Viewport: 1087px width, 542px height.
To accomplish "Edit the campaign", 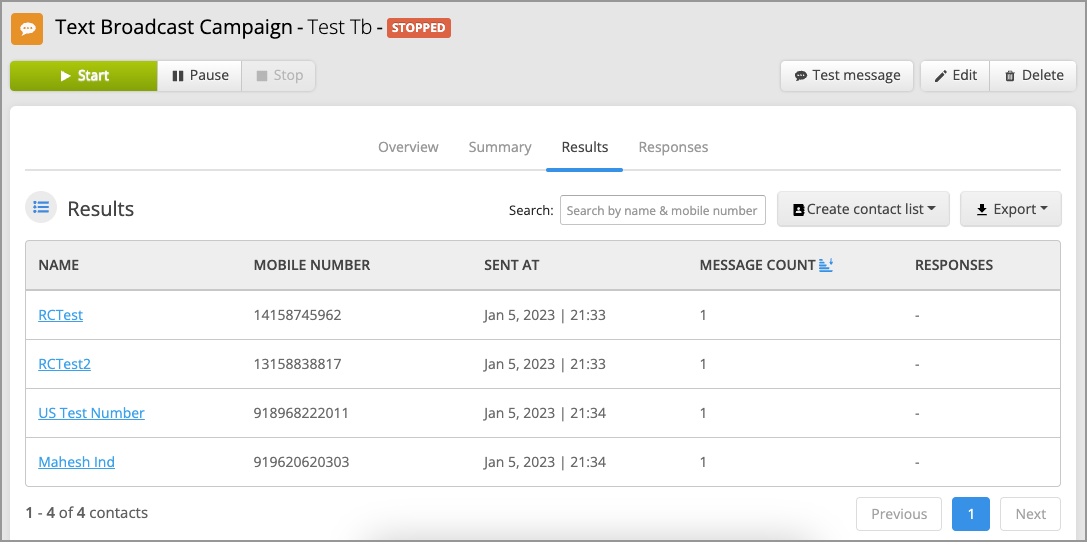I will pyautogui.click(x=955, y=76).
